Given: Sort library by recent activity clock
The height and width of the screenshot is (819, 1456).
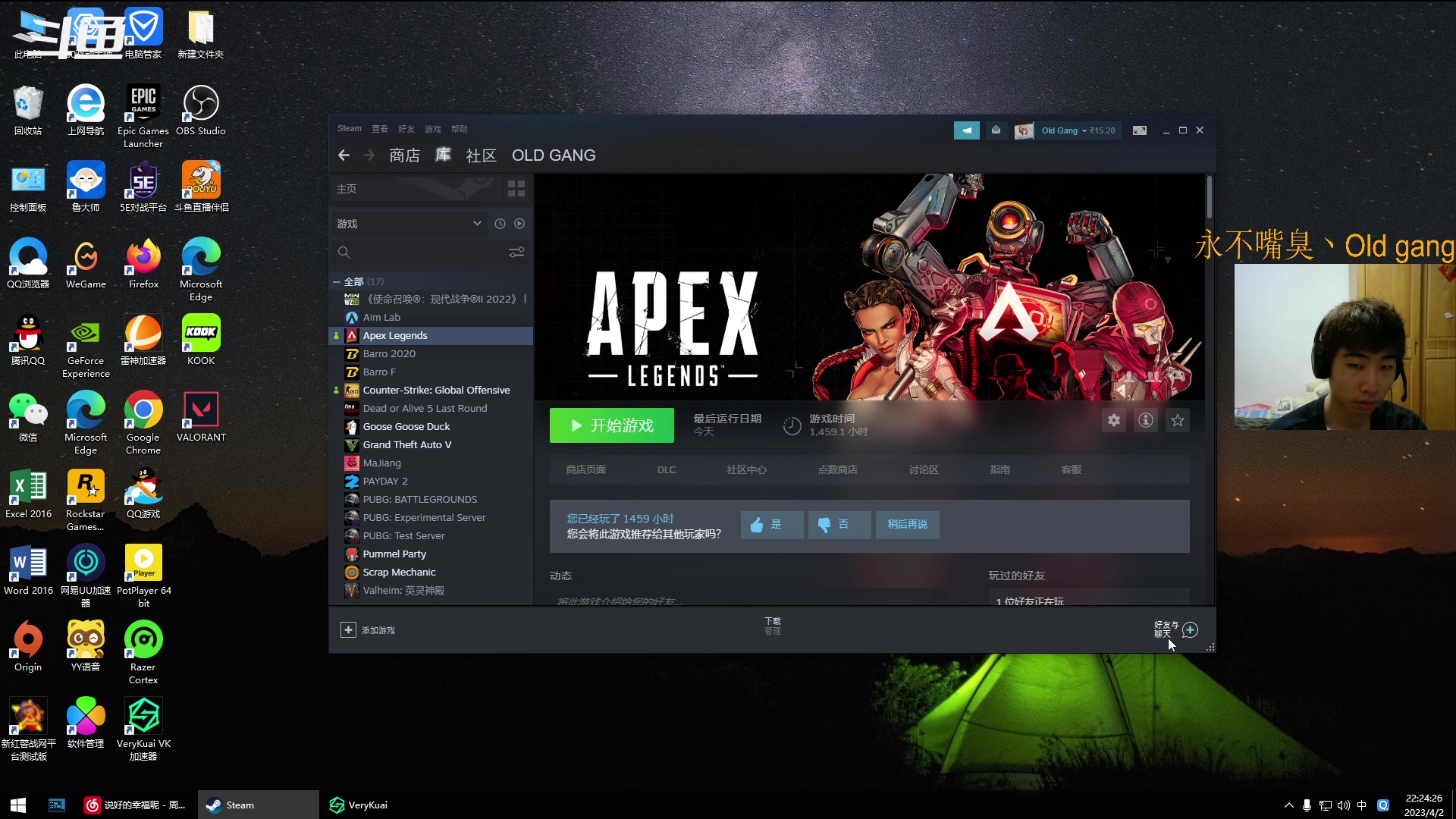Looking at the screenshot, I should tap(500, 224).
